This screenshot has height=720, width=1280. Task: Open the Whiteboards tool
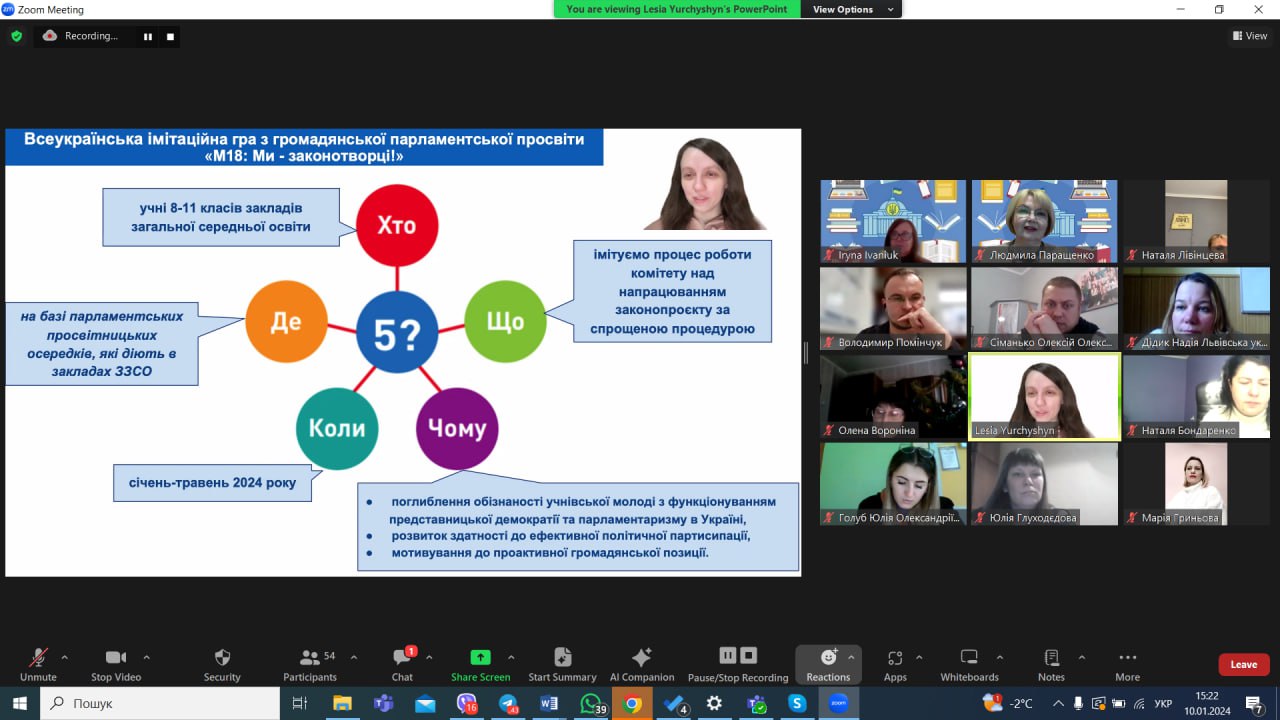pyautogui.click(x=969, y=664)
